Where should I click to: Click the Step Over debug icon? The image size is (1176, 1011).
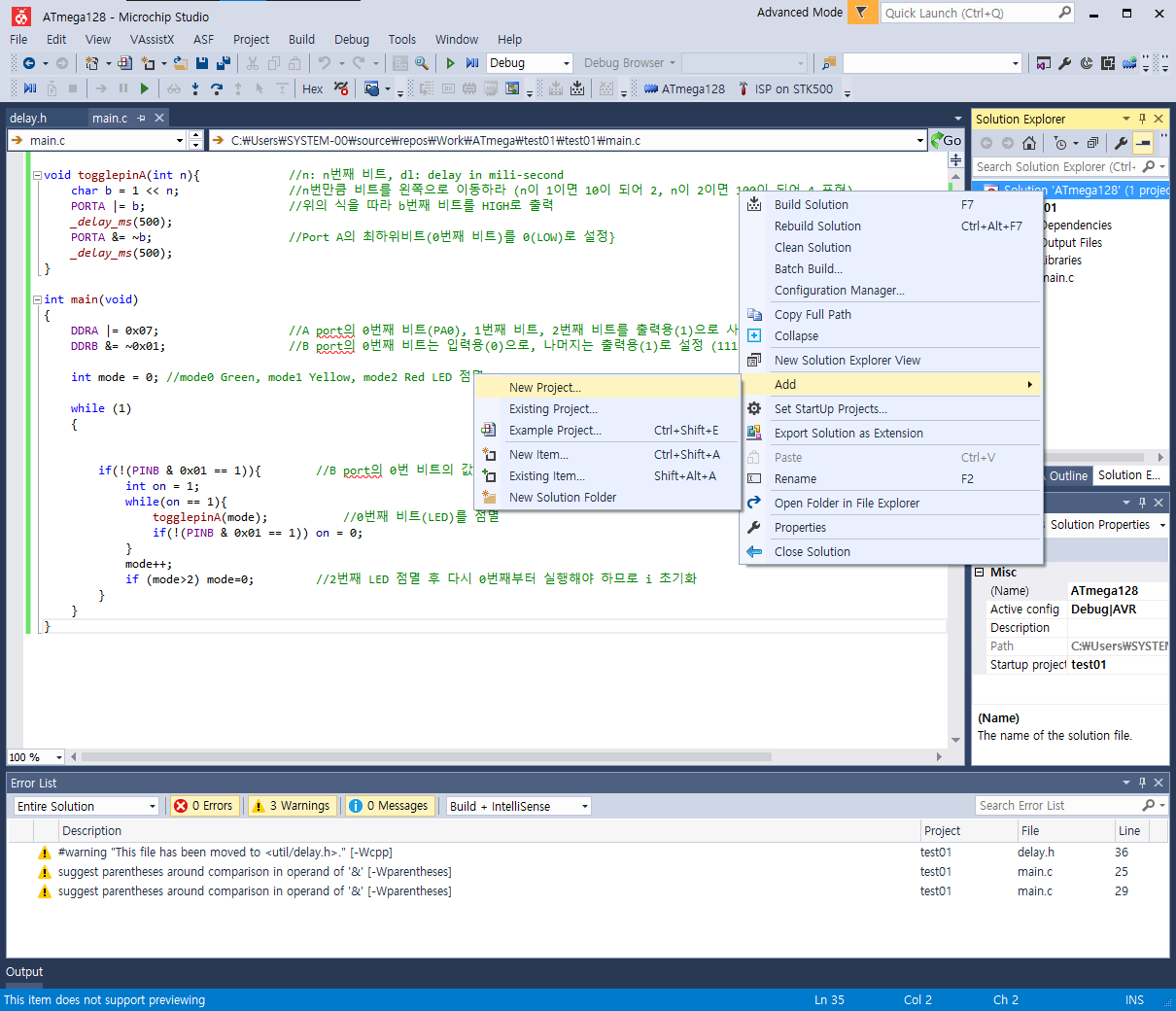(x=216, y=88)
